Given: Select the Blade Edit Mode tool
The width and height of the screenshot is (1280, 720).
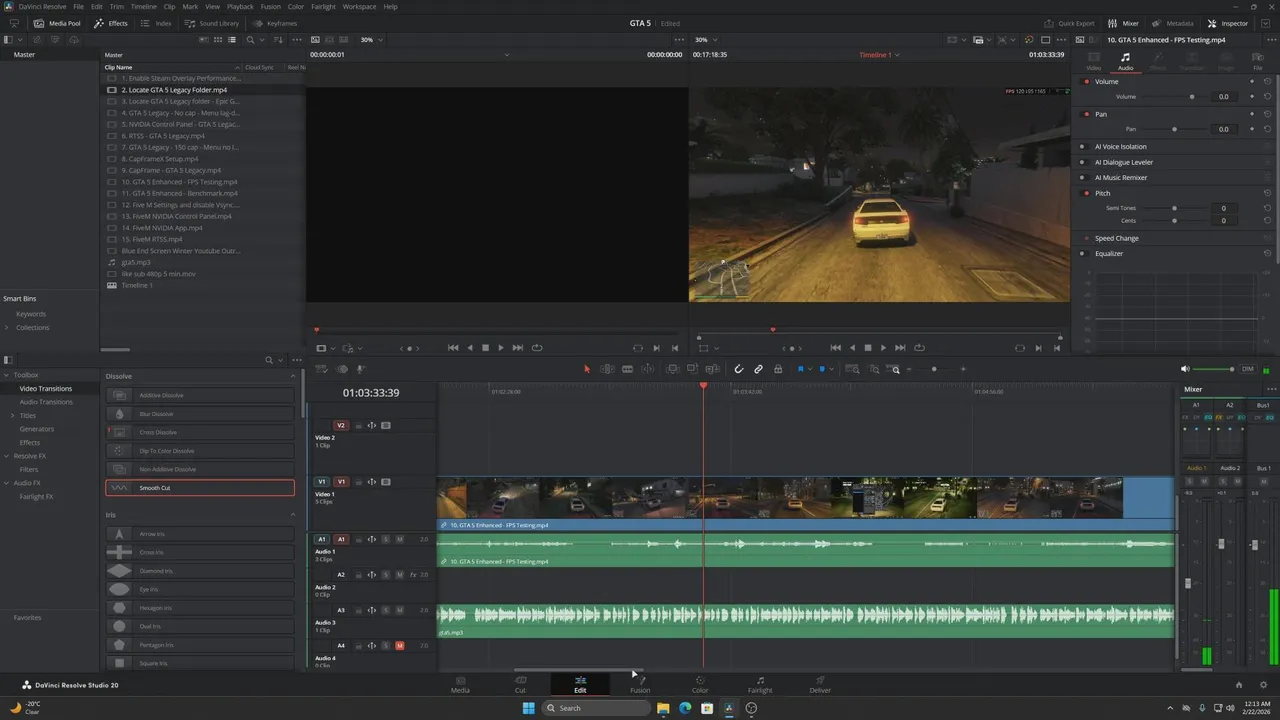Looking at the screenshot, I should coord(627,369).
